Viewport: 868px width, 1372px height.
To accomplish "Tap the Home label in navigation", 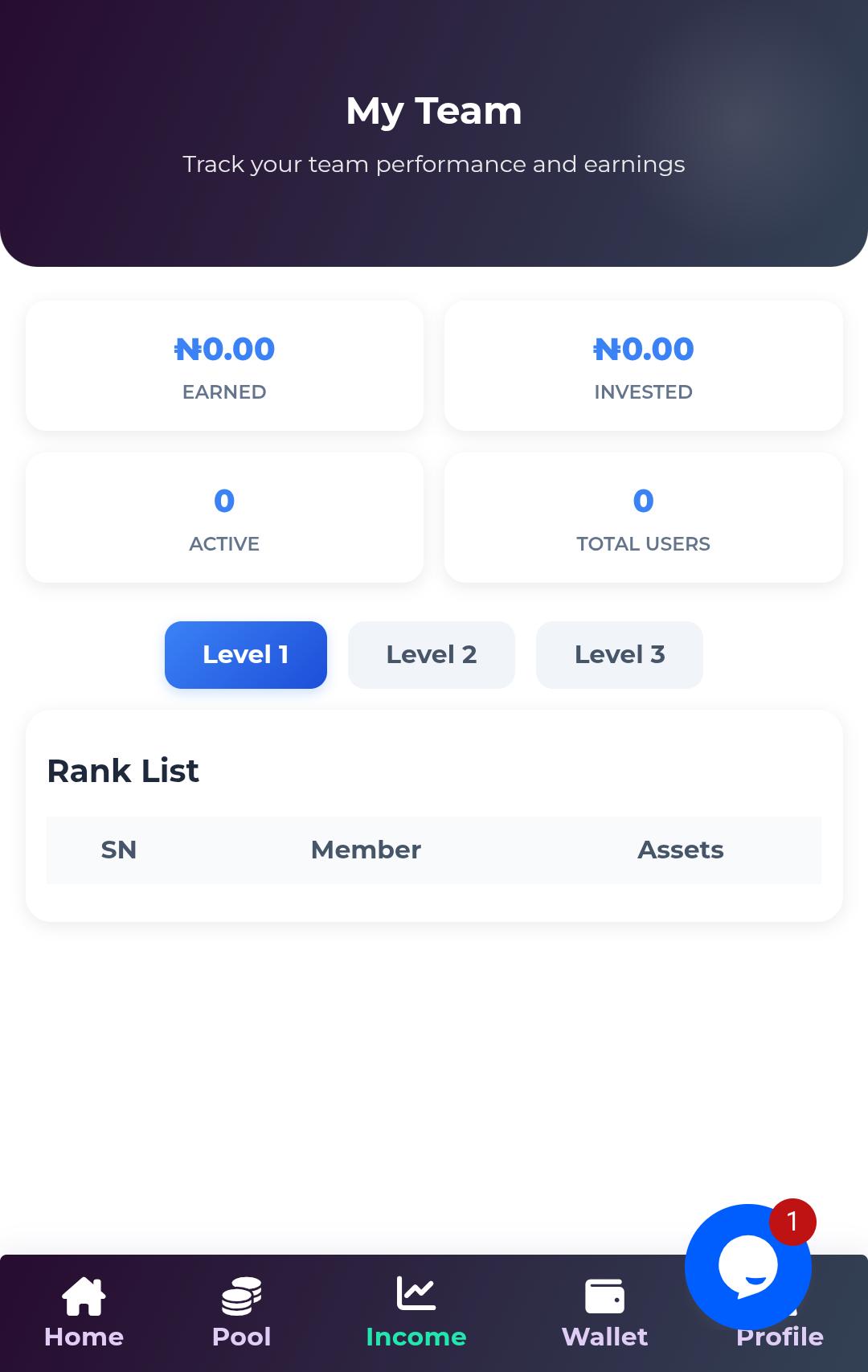I will [x=84, y=1337].
